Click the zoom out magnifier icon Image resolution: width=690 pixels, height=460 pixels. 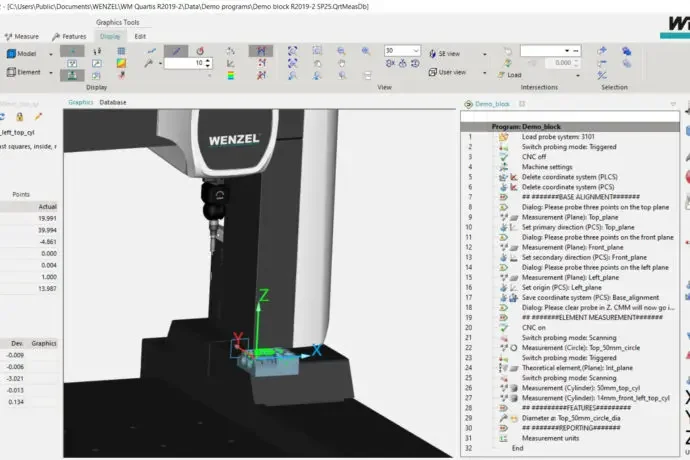tap(341, 51)
